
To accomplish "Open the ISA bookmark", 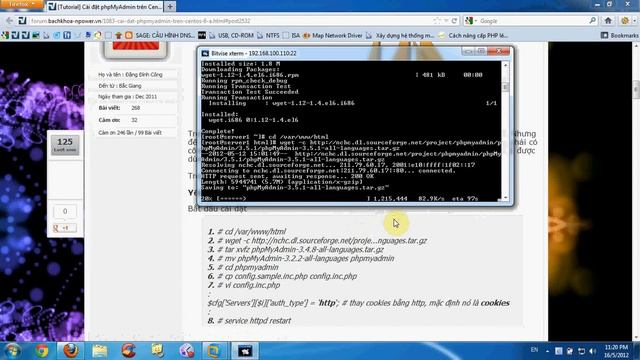I will click(291, 36).
